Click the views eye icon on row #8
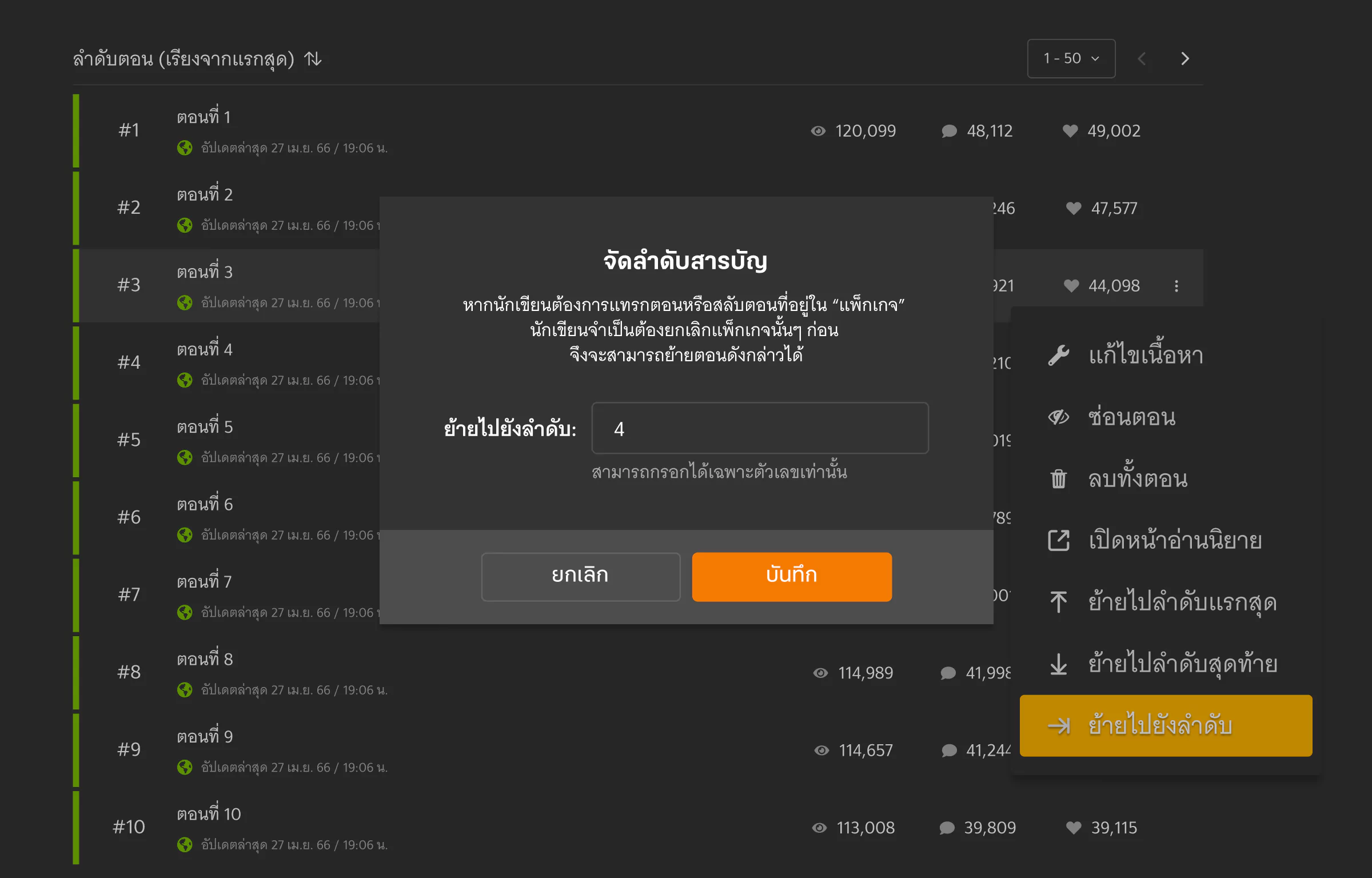The width and height of the screenshot is (1372, 878). click(820, 673)
